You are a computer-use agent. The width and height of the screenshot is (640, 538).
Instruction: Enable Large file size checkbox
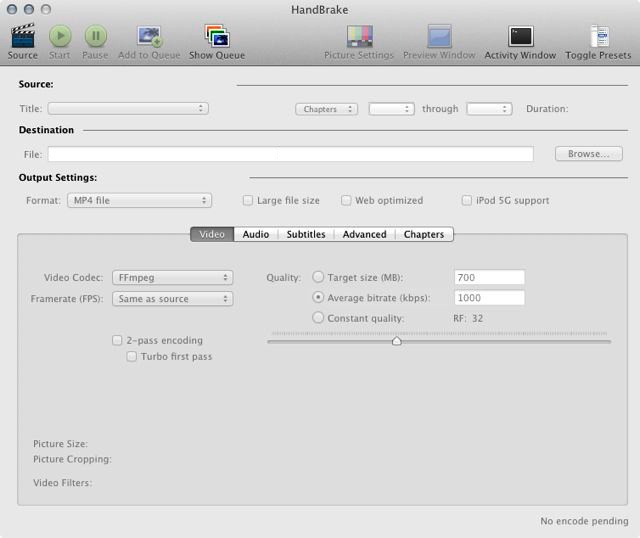[x=248, y=200]
